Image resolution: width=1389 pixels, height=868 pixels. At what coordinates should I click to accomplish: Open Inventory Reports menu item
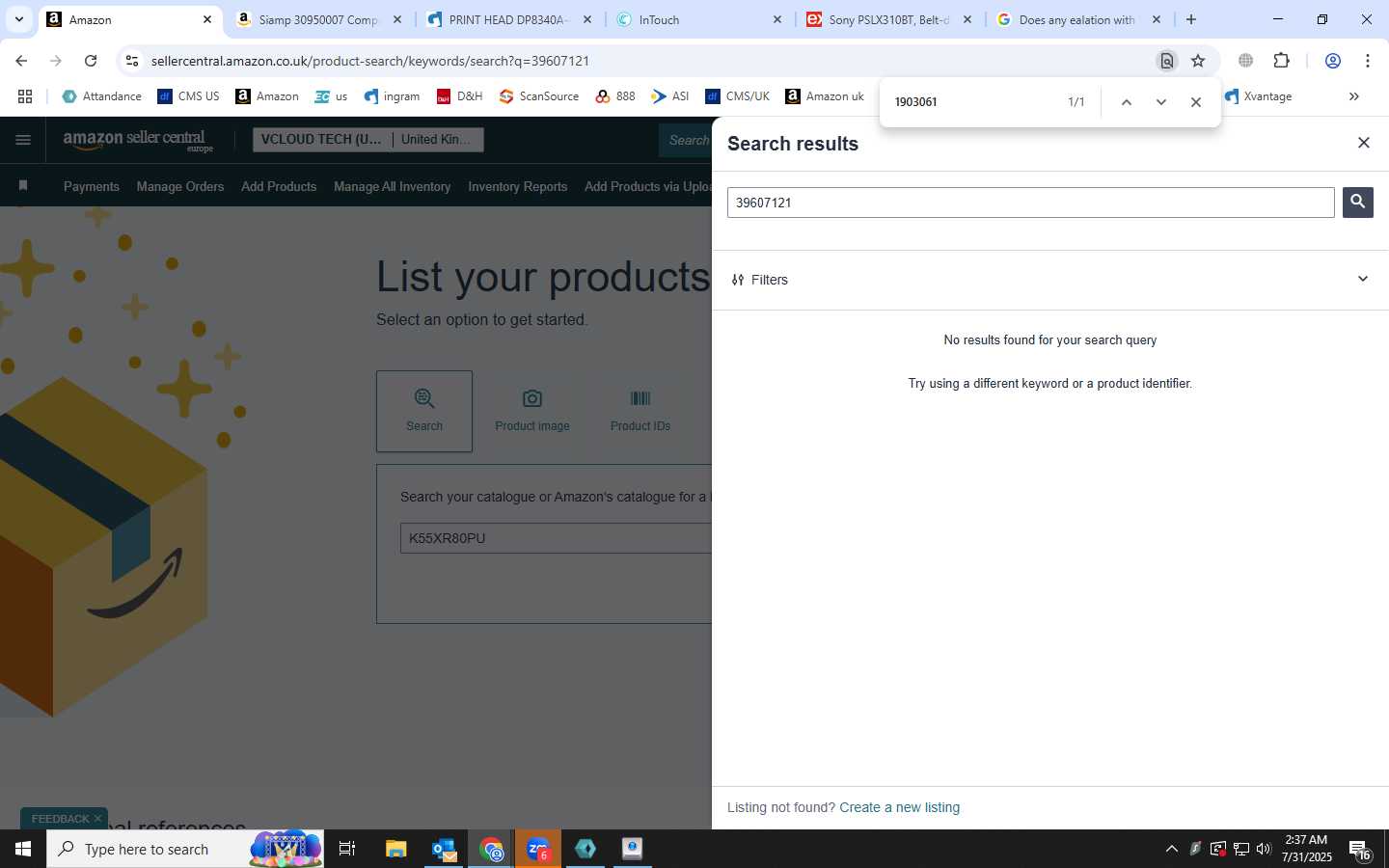coord(517,186)
